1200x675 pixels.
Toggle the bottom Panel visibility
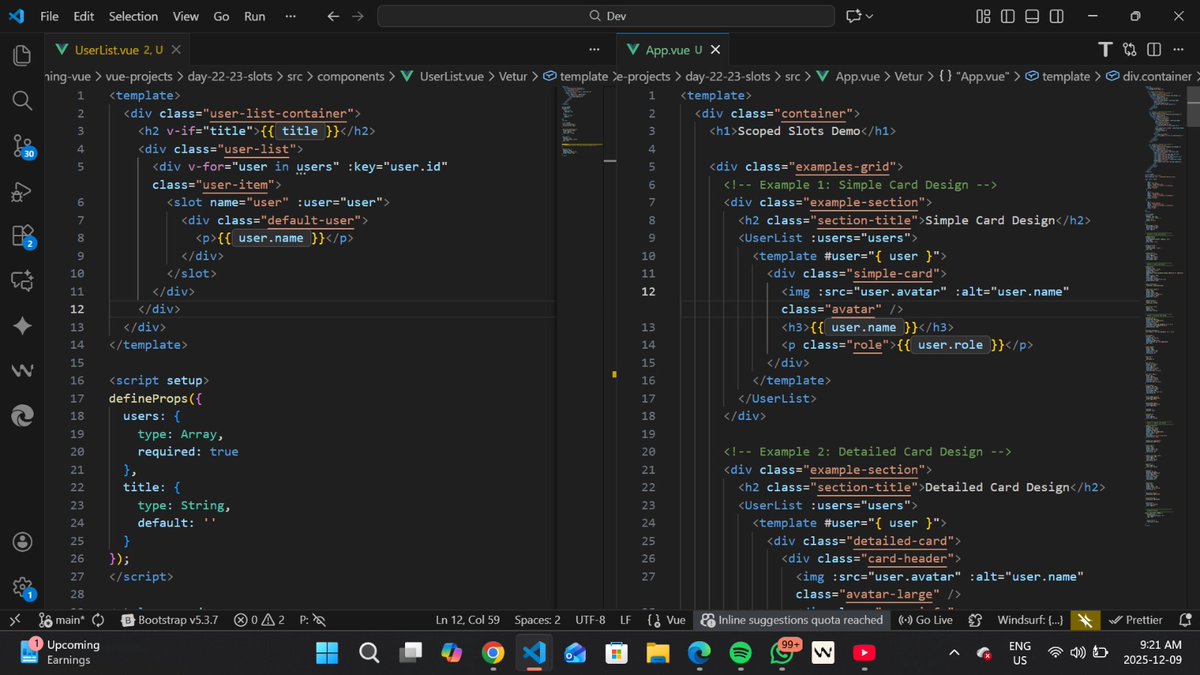pyautogui.click(x=1032, y=16)
